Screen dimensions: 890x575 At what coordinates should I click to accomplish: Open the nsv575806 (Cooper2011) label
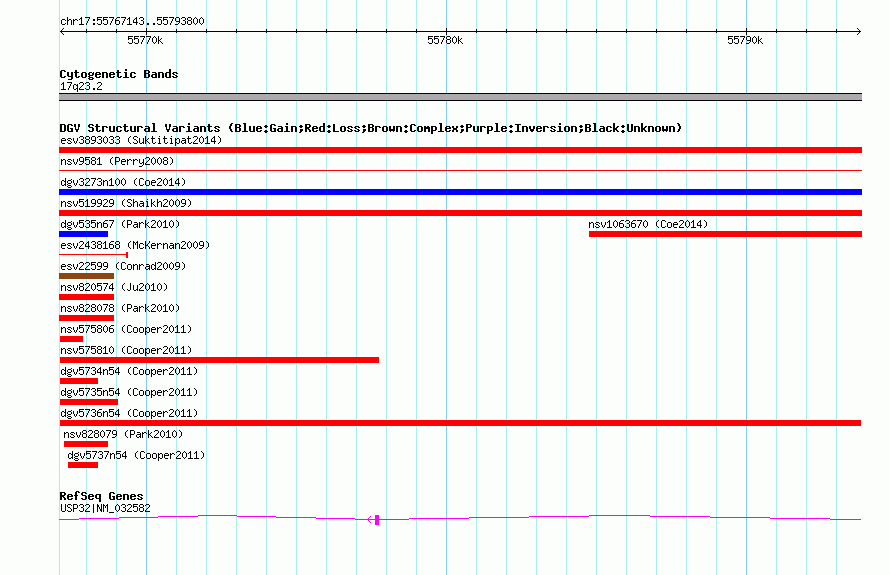126,329
